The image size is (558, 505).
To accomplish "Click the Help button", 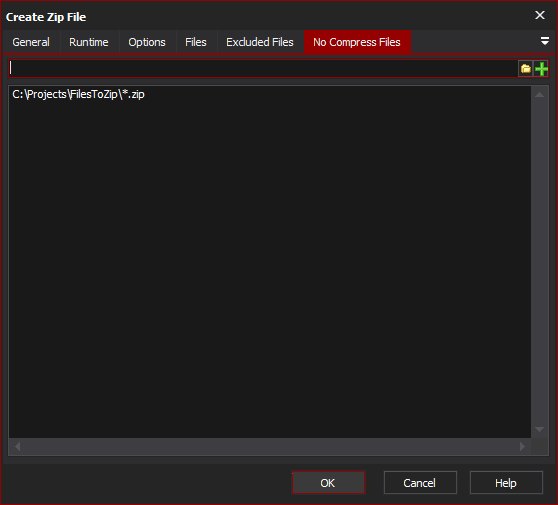I will pos(506,483).
